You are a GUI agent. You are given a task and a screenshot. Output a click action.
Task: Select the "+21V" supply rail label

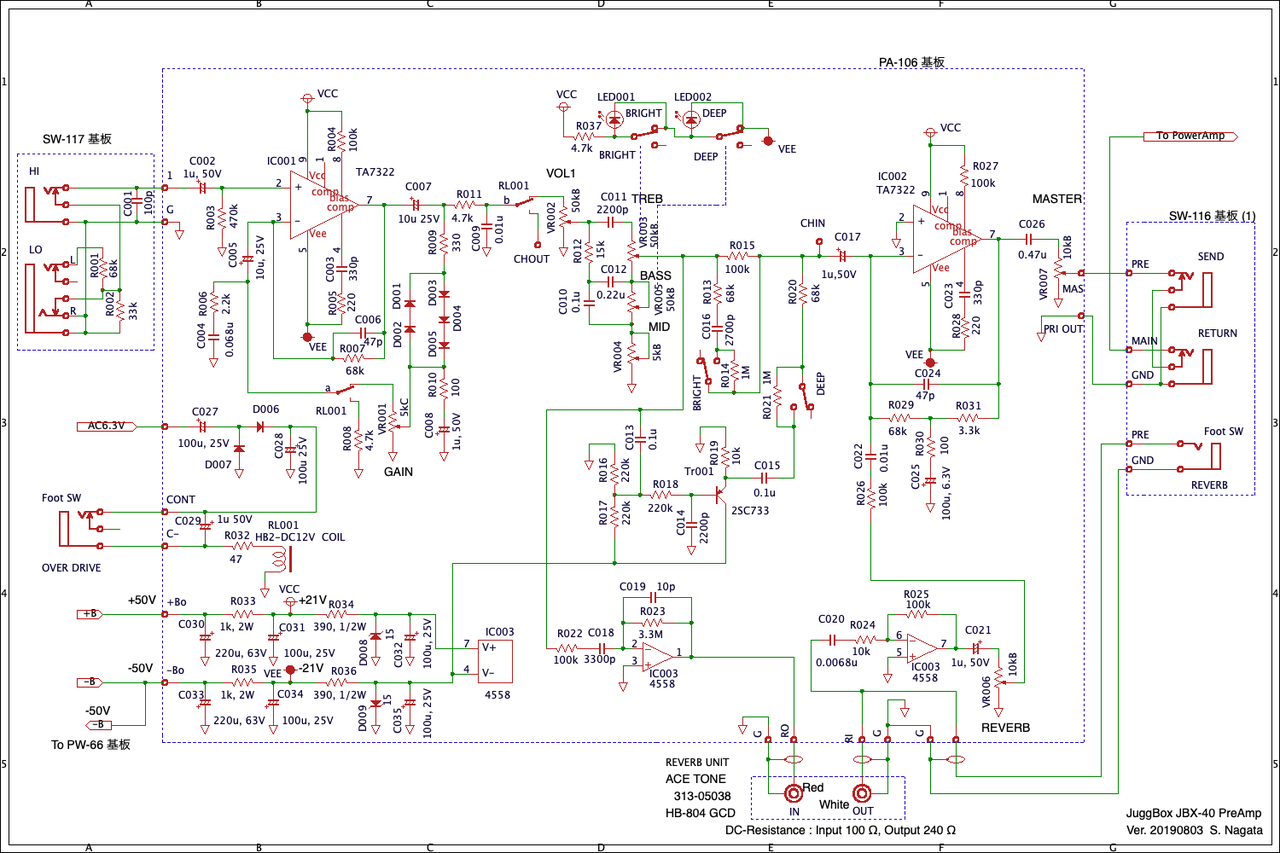click(x=314, y=600)
